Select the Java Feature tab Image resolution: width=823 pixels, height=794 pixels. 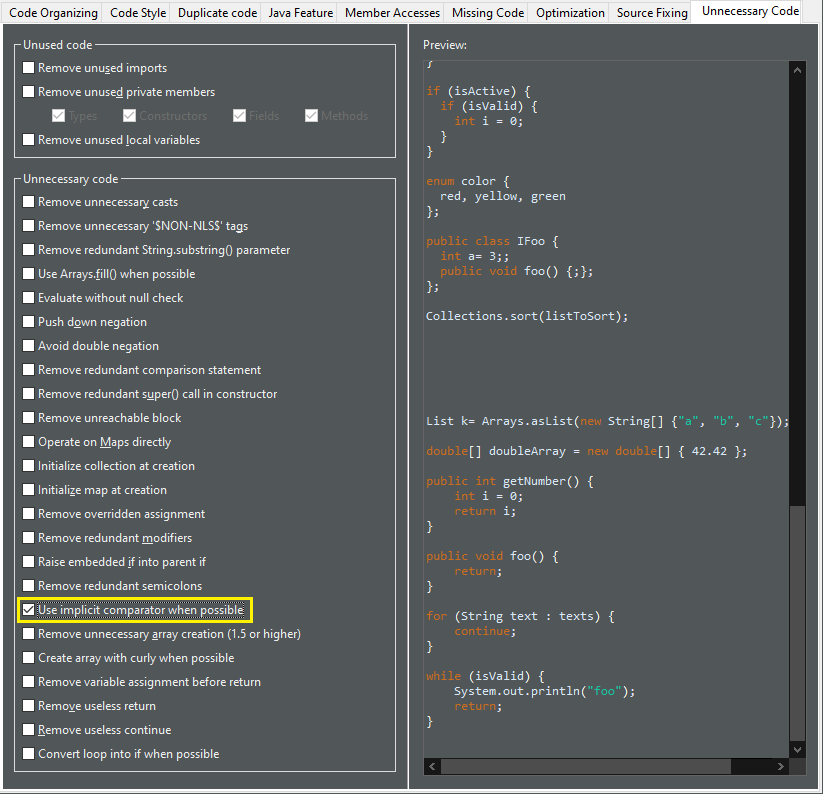[x=301, y=13]
